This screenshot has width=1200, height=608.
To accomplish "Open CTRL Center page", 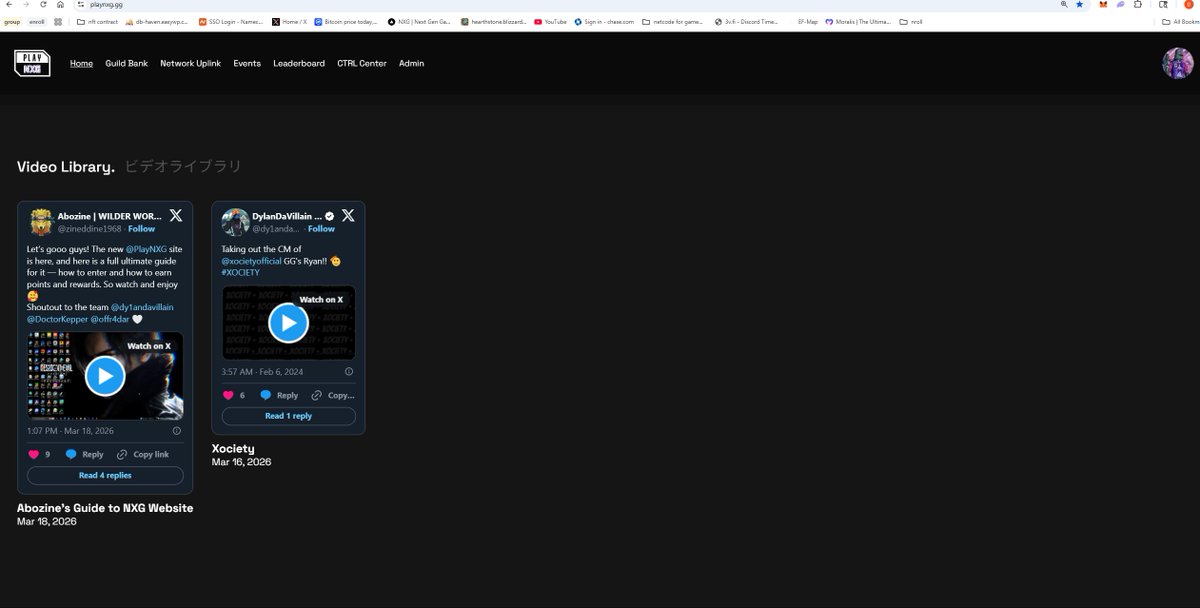I will pyautogui.click(x=362, y=63).
